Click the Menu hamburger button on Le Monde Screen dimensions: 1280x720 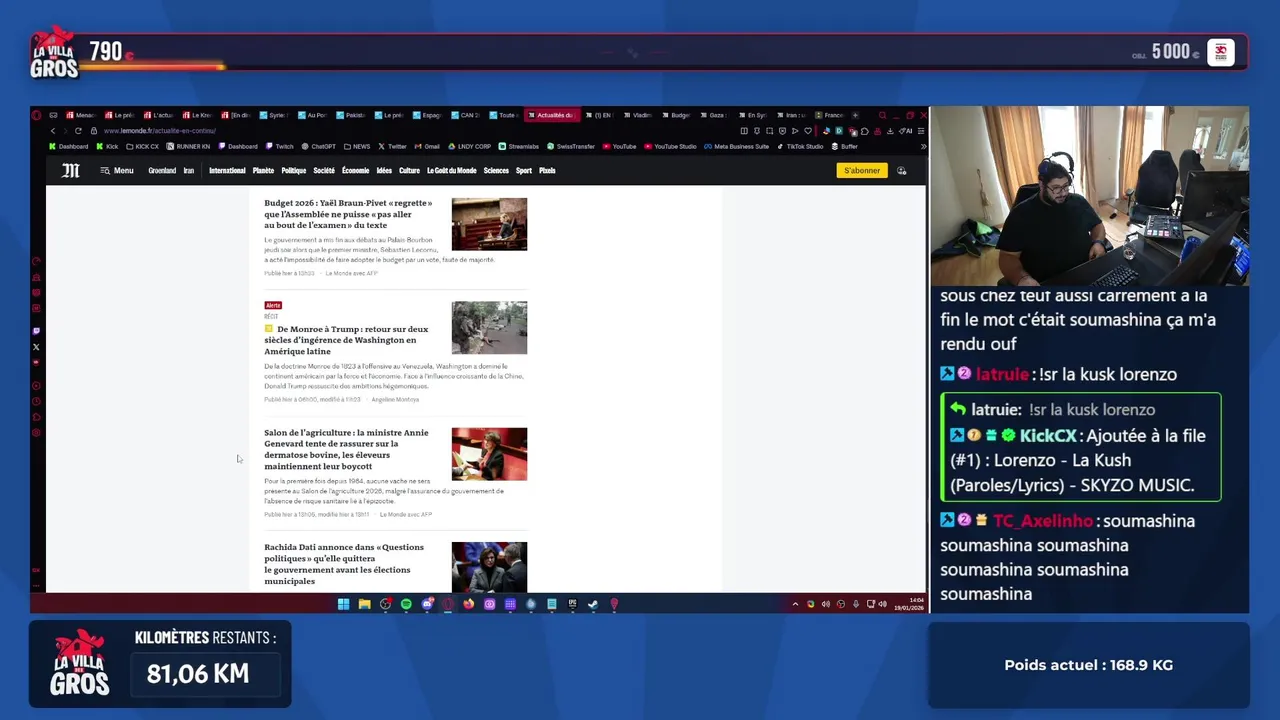coord(117,171)
